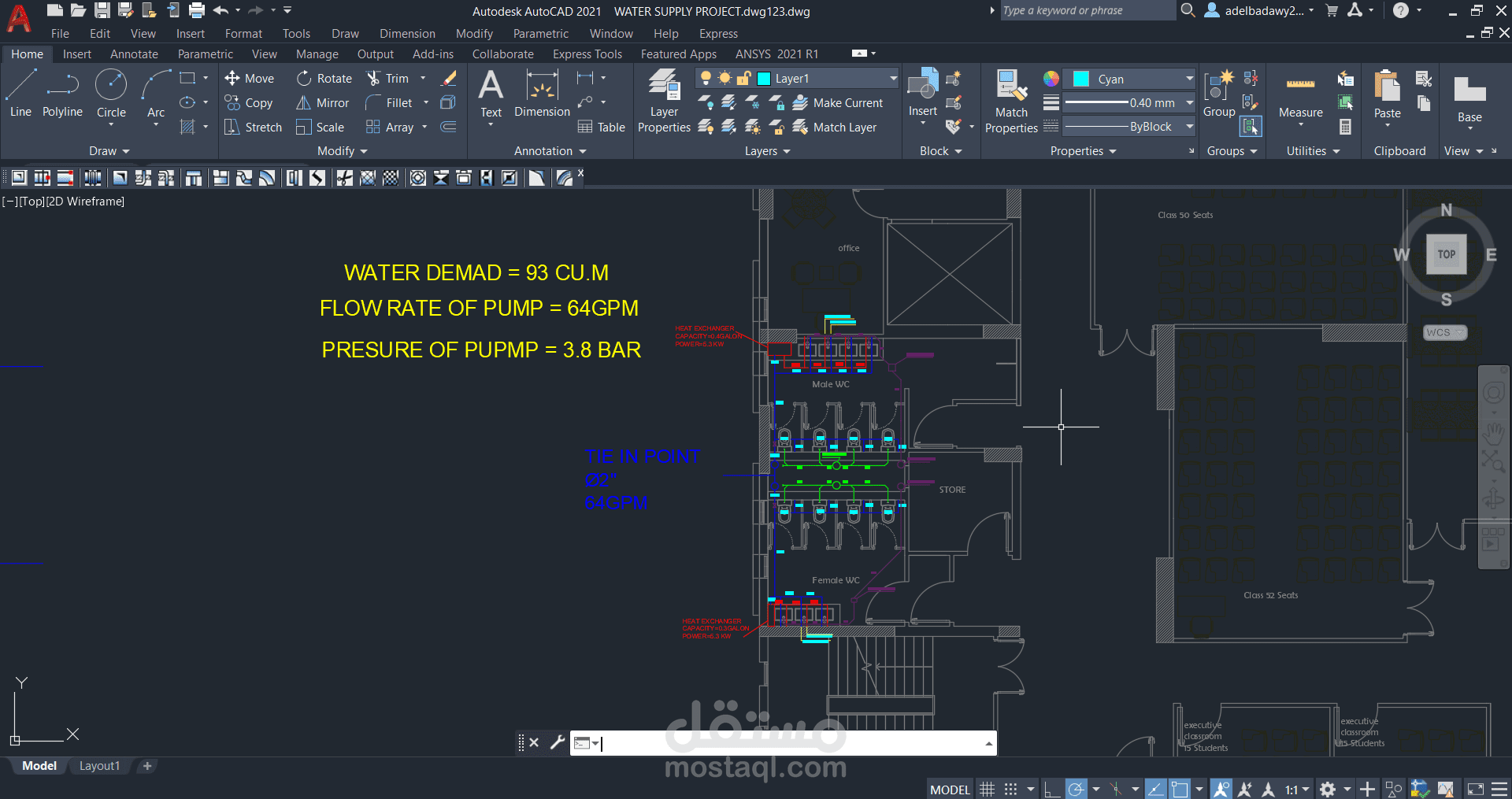Add a new layout with plus button
The image size is (1512, 799).
coord(147,766)
